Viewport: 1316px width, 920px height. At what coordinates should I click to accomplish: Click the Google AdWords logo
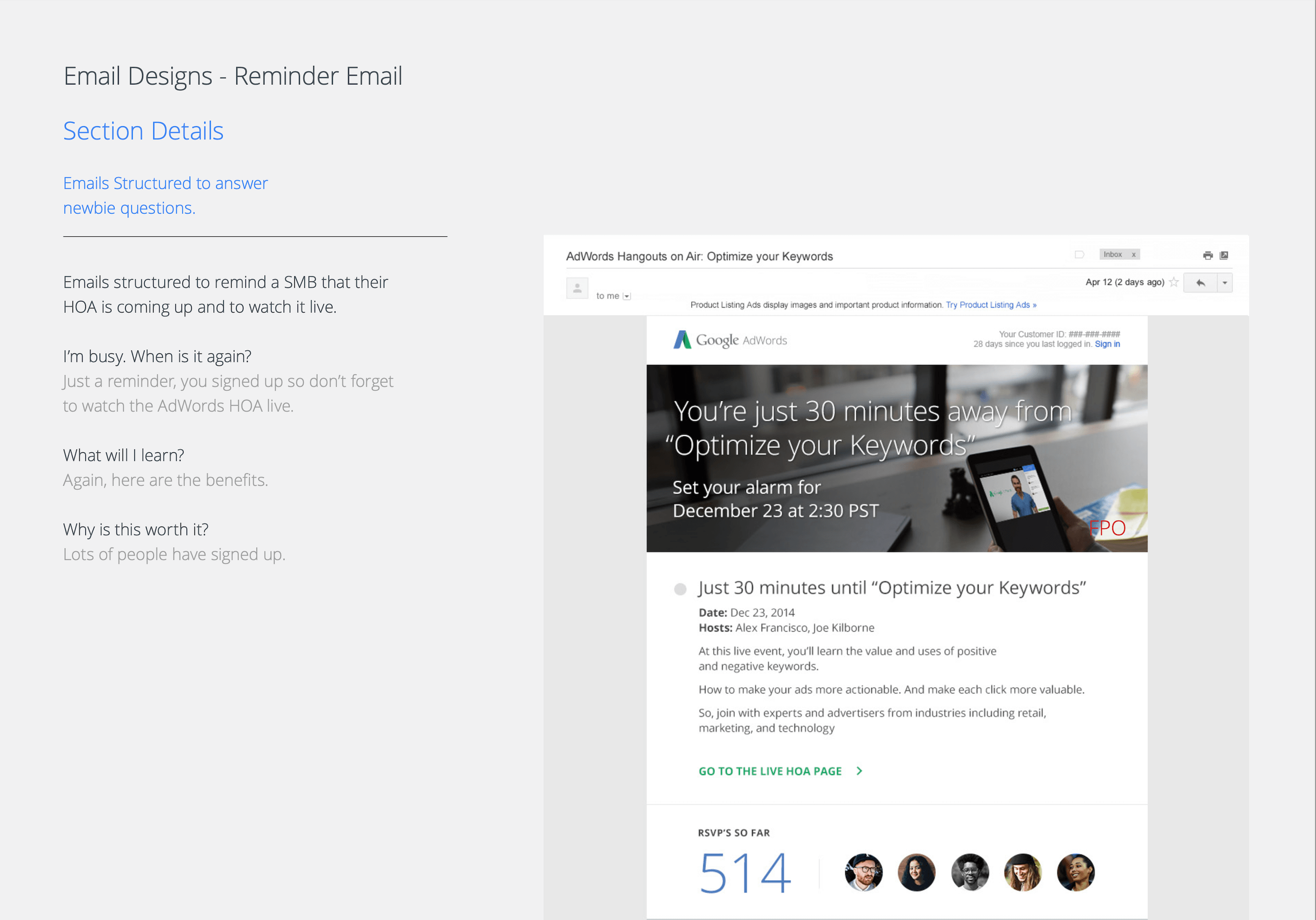[x=730, y=340]
